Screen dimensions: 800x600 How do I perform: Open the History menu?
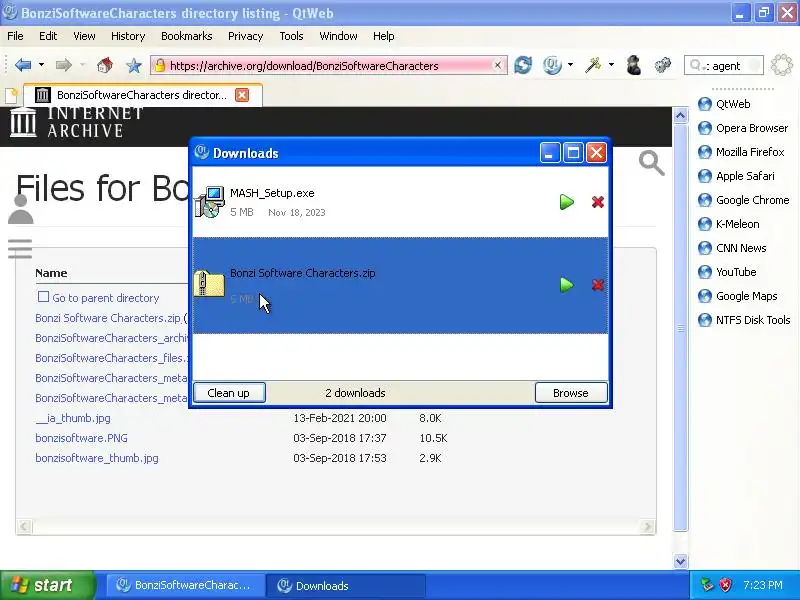[x=128, y=36]
